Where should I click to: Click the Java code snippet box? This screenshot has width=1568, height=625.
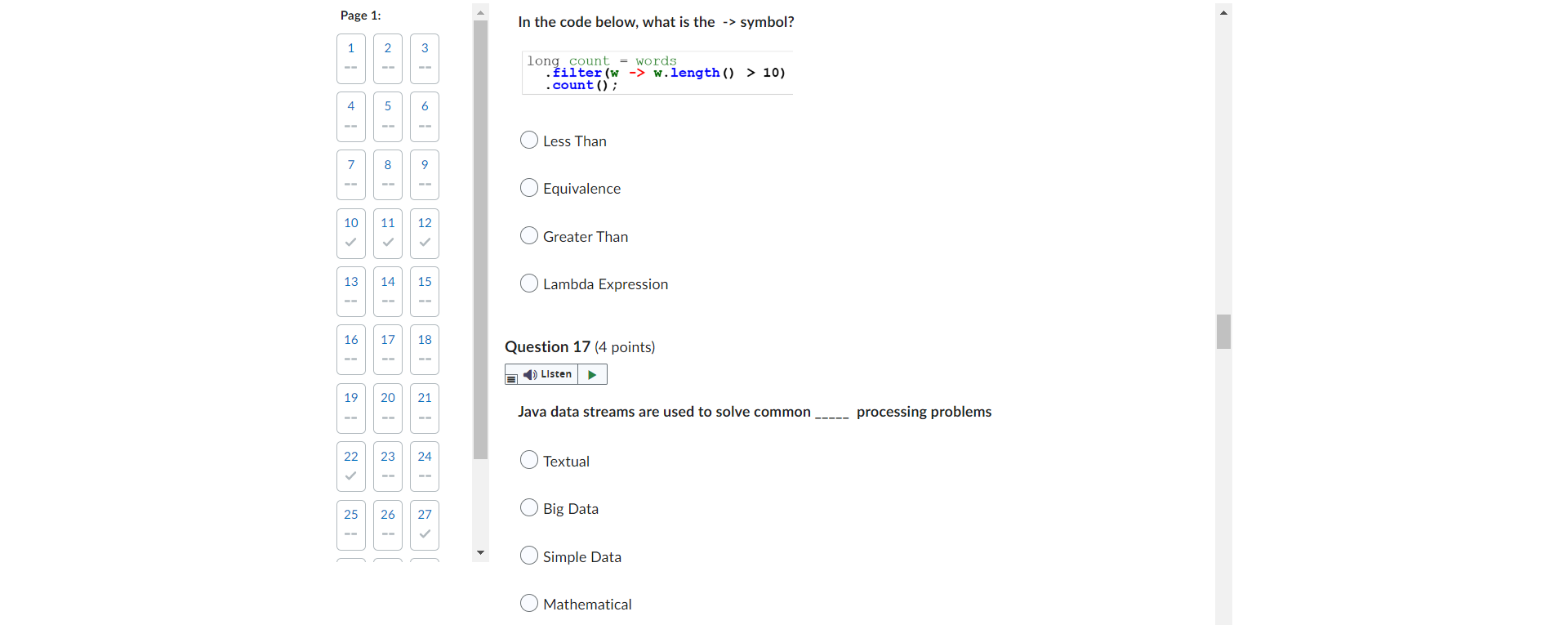tap(656, 73)
